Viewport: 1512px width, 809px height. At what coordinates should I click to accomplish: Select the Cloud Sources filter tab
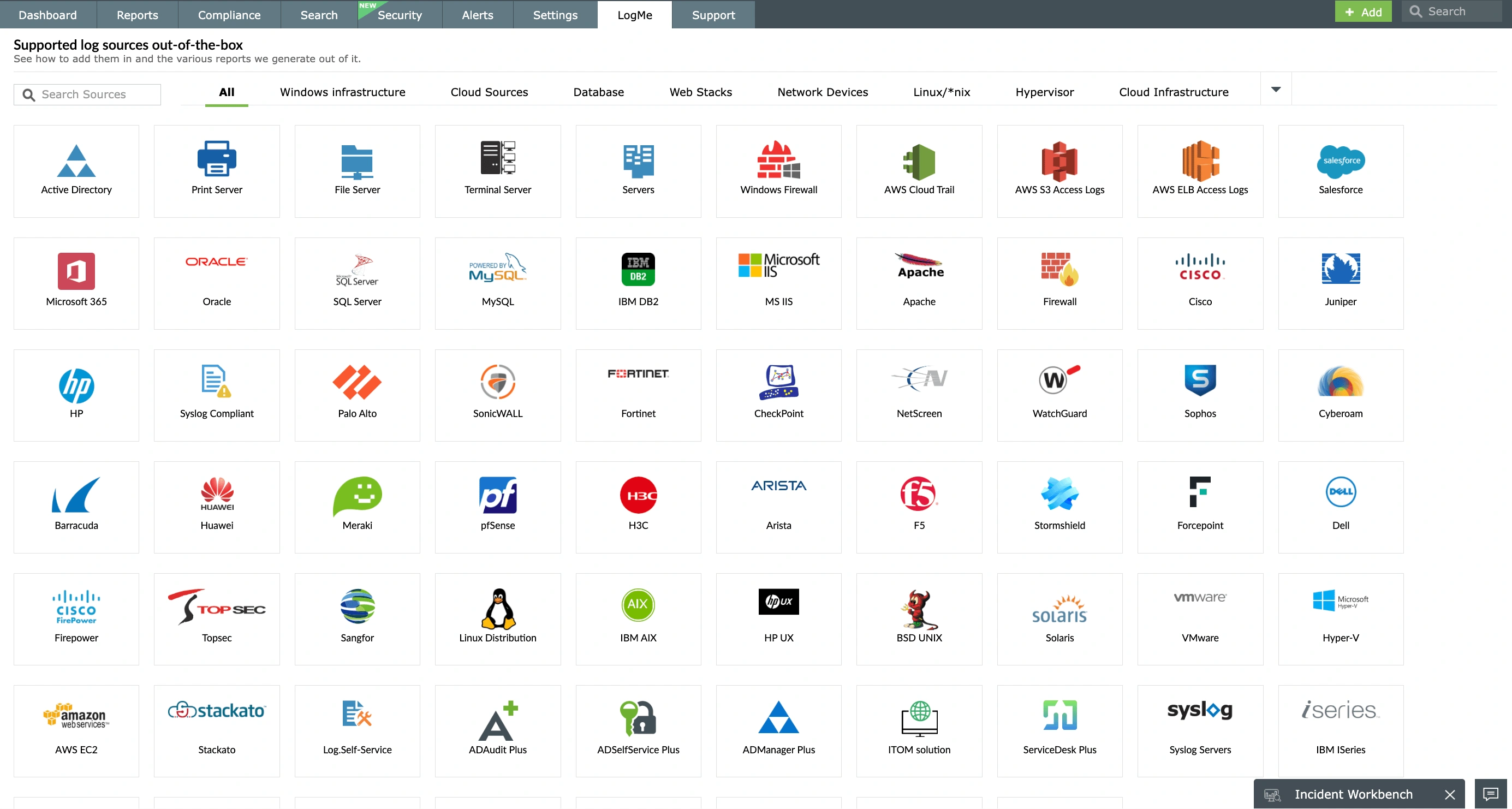[489, 92]
